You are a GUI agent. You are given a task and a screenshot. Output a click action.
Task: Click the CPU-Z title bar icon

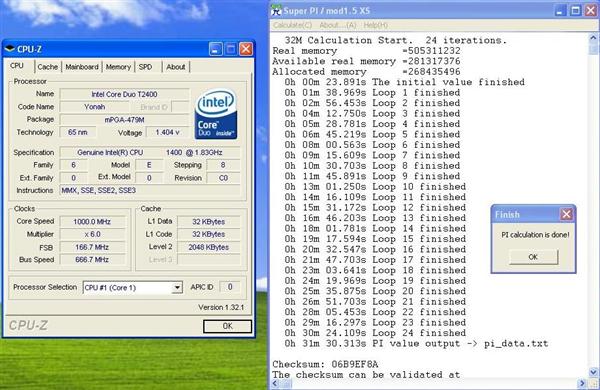(10, 49)
